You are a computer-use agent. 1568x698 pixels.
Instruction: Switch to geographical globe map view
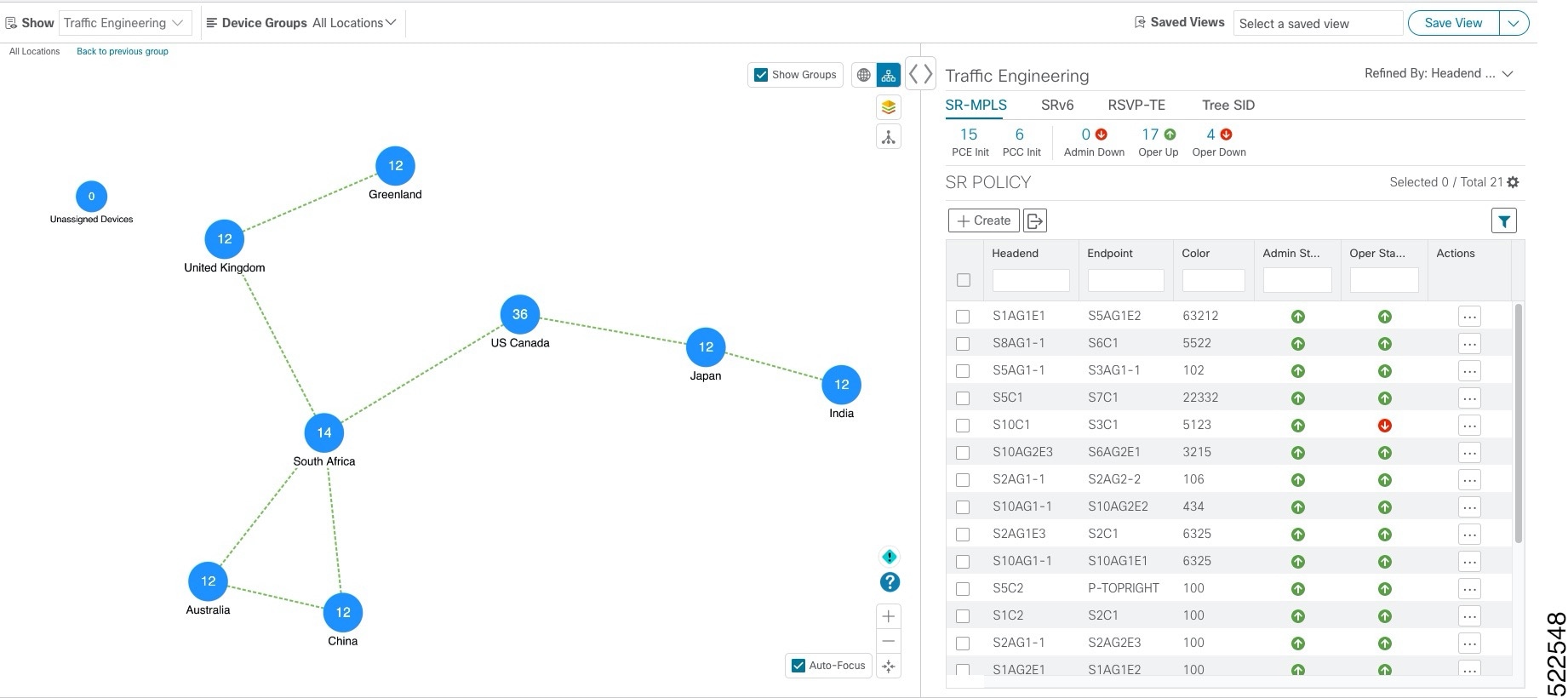(x=863, y=75)
